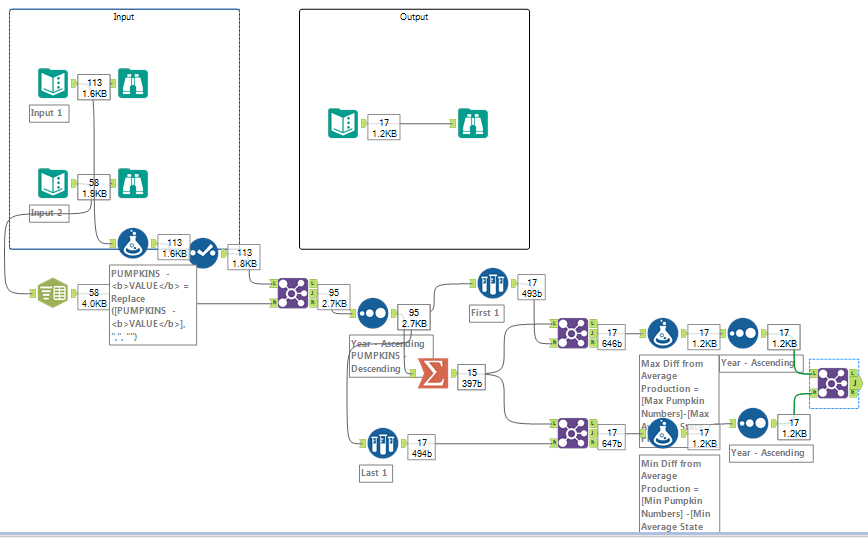Select the Sort tool labeled Year Ascending PUMPKINS Descending
The width and height of the screenshot is (868, 538).
tap(373, 313)
